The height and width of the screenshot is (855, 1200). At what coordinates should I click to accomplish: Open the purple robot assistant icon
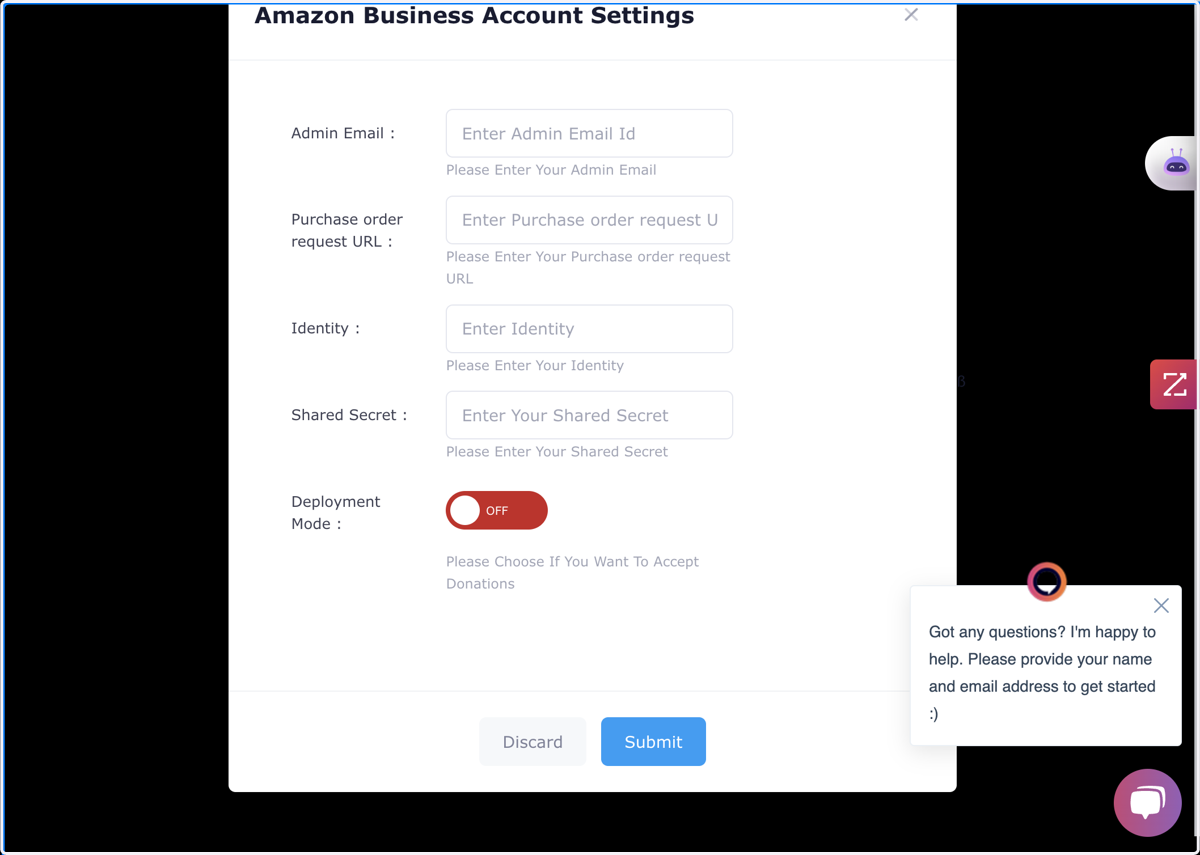[1175, 163]
